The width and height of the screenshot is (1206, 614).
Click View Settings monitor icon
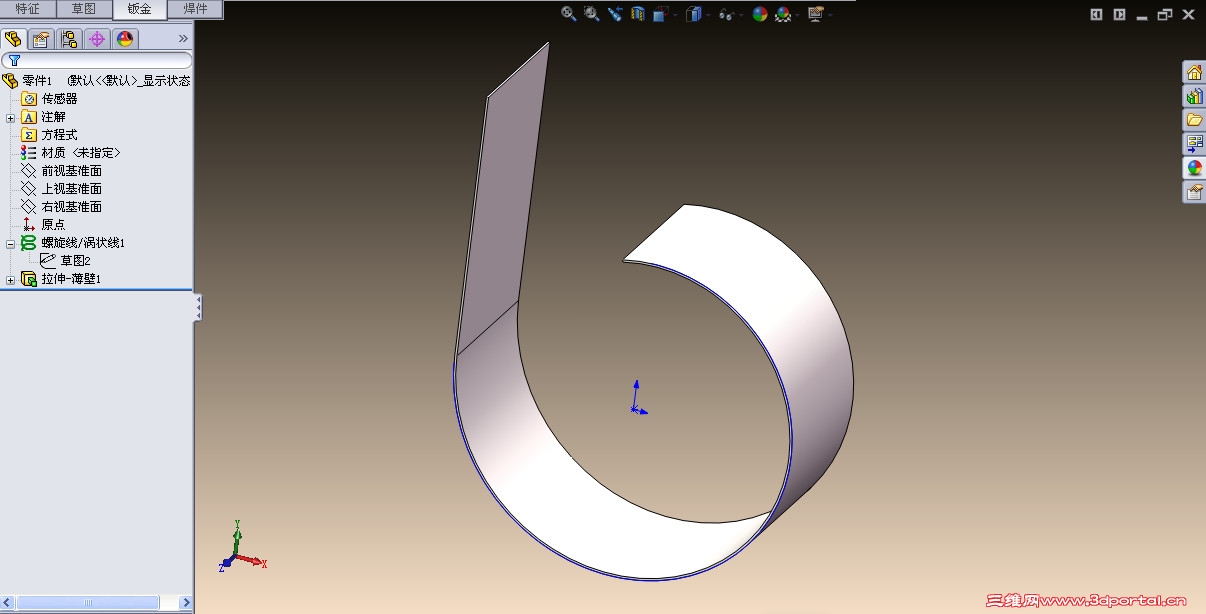pyautogui.click(x=816, y=14)
